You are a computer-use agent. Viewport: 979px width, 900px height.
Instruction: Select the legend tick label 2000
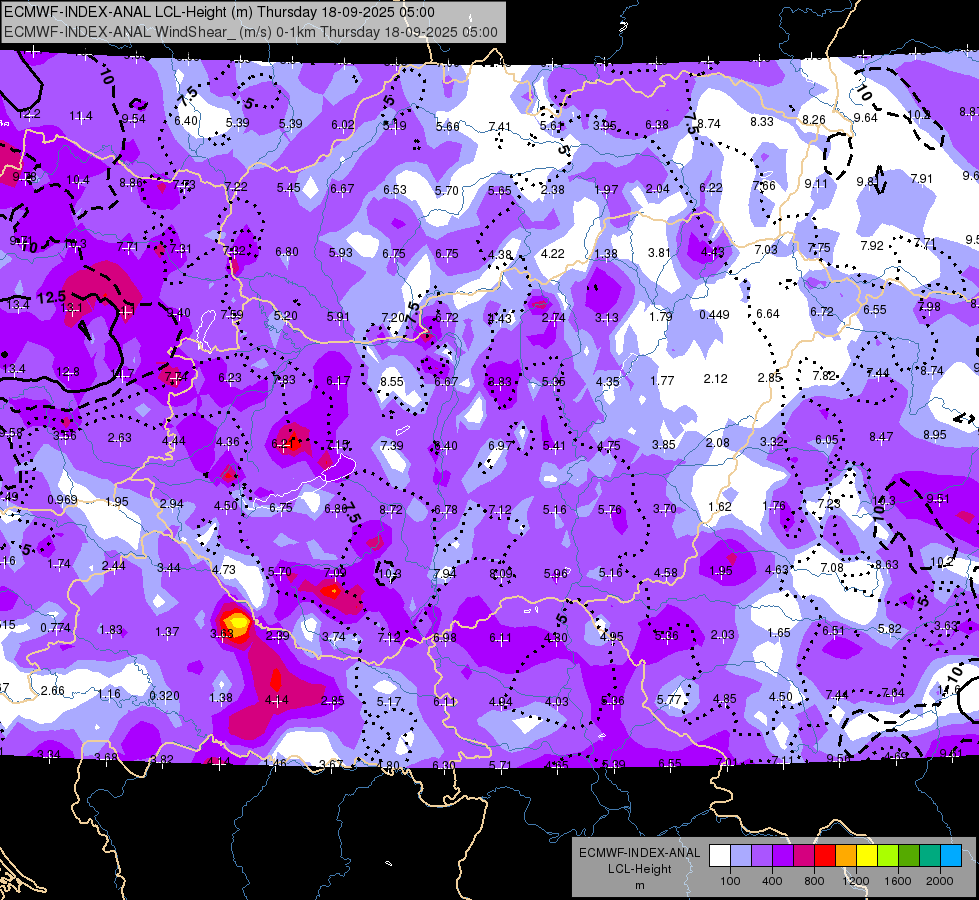pyautogui.click(x=940, y=881)
